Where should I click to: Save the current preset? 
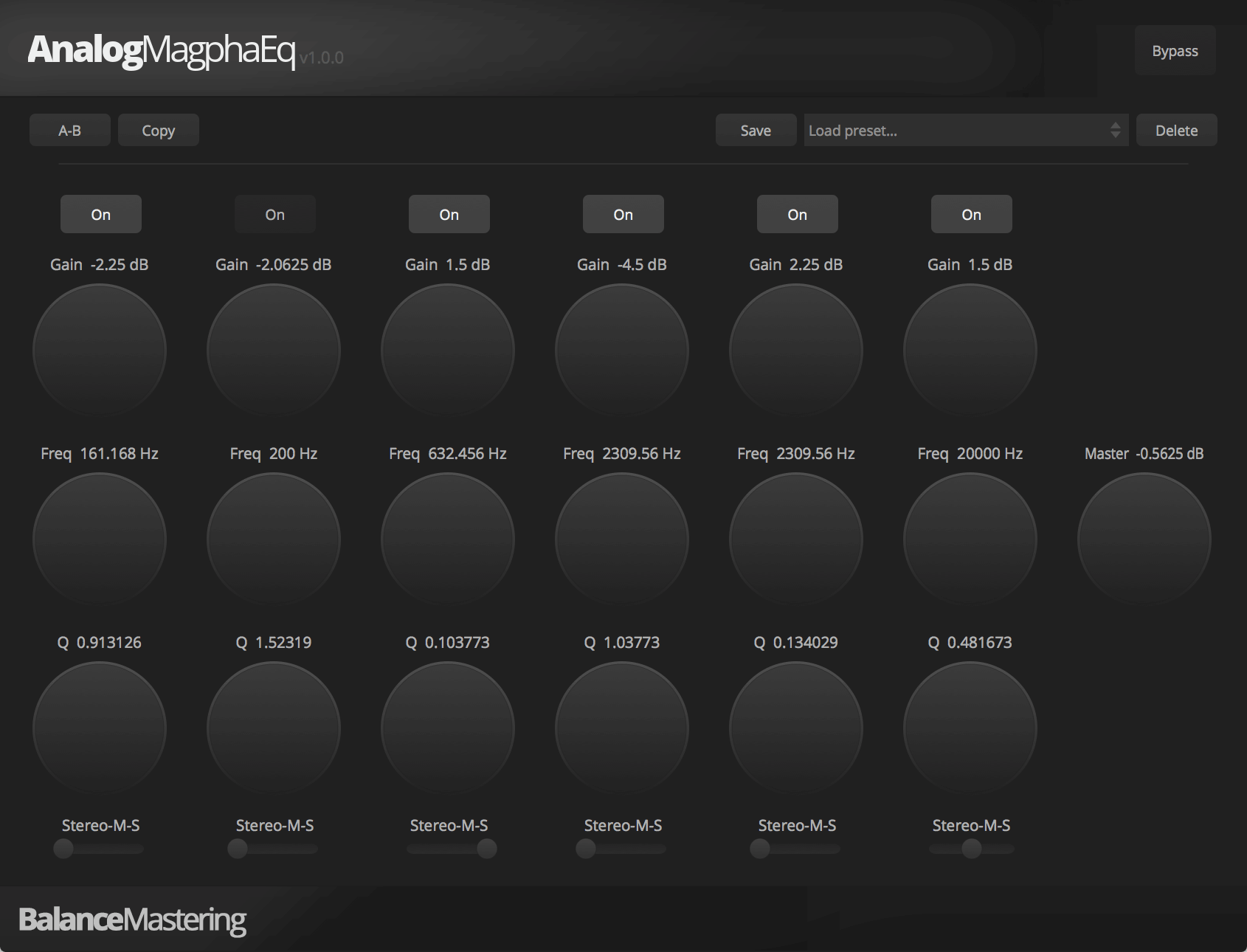[756, 130]
